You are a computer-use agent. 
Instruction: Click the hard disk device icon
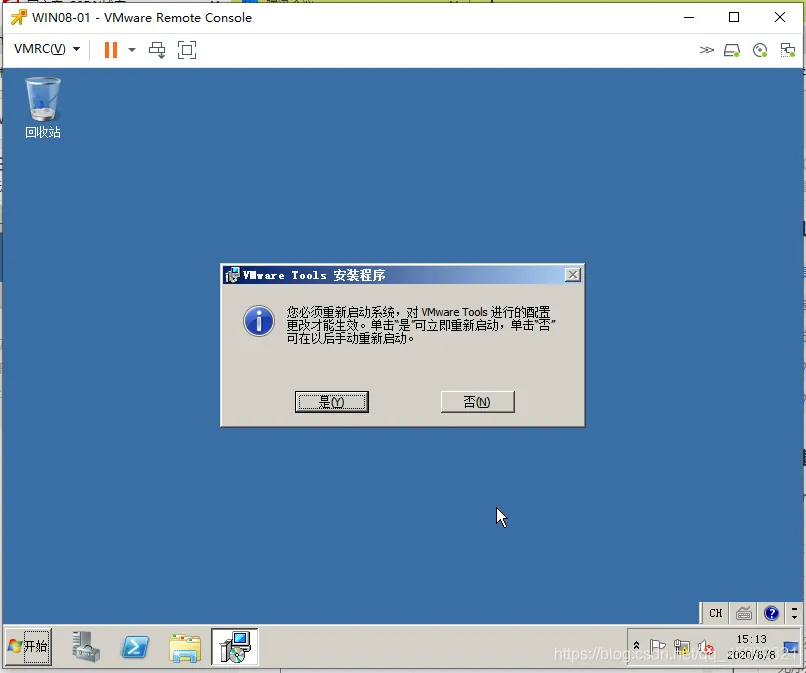tap(732, 50)
